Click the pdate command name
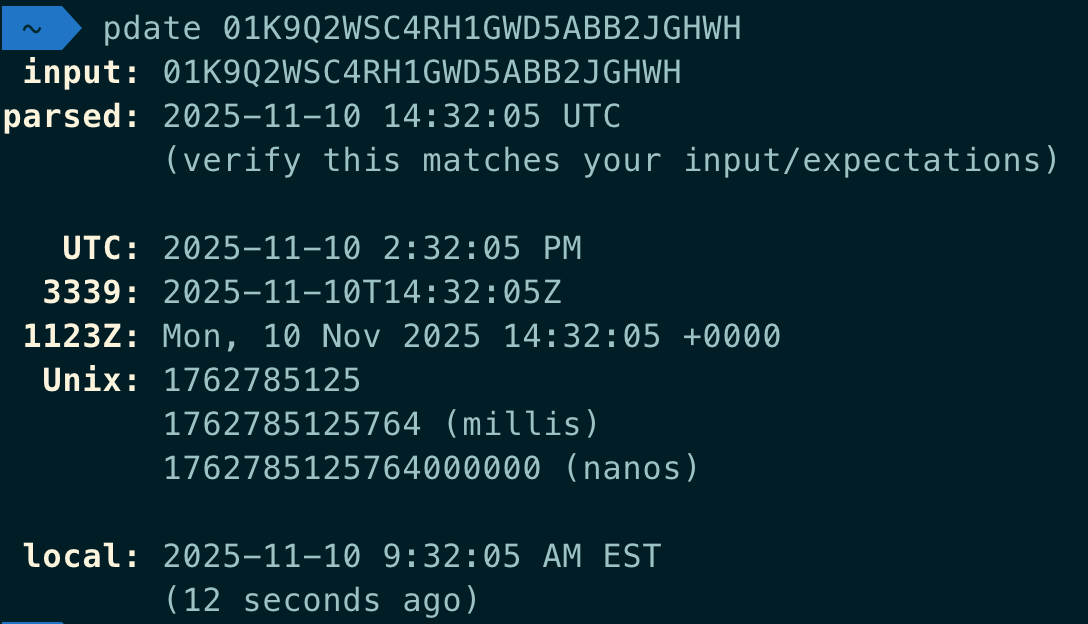1088x624 pixels. click(x=152, y=29)
